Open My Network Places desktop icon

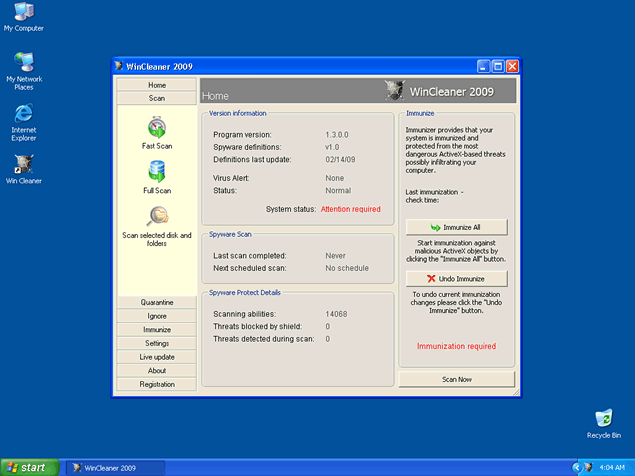tap(23, 63)
